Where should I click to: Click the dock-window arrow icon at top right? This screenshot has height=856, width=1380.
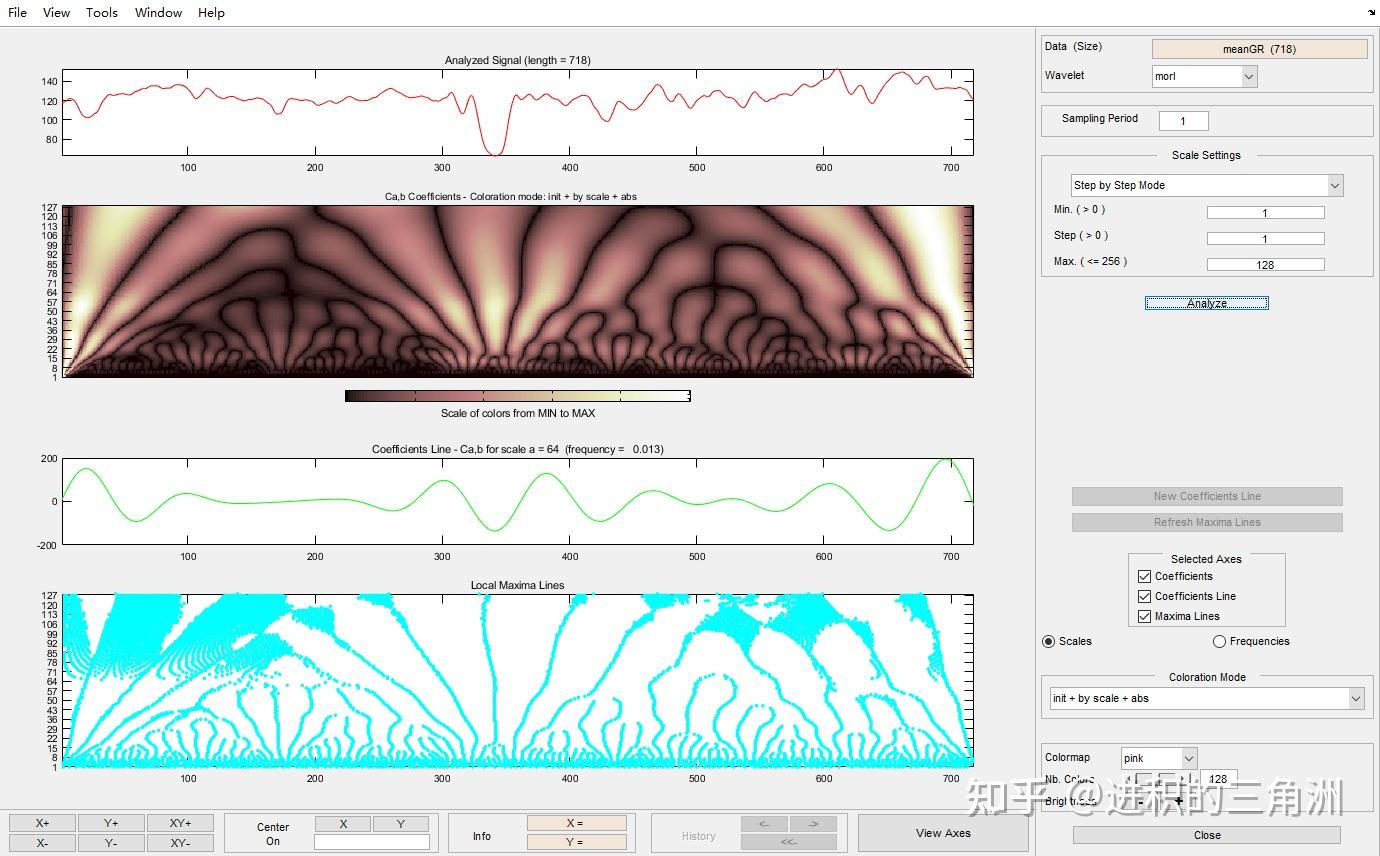[x=1371, y=13]
